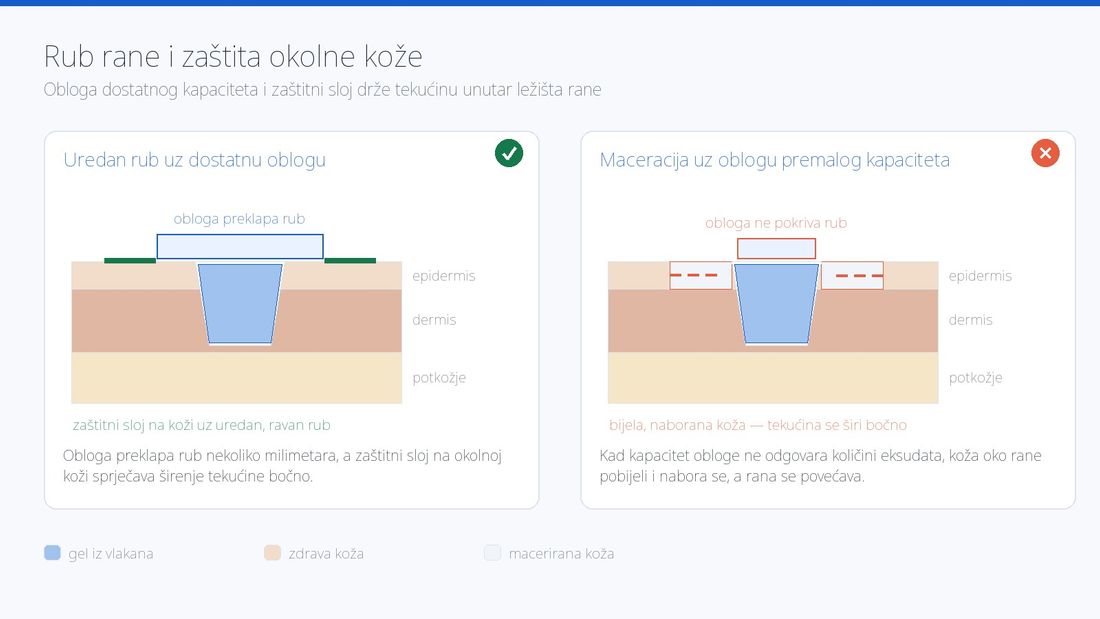Click the 'dermis' label in left diagram
The image size is (1100, 619).
pos(434,320)
